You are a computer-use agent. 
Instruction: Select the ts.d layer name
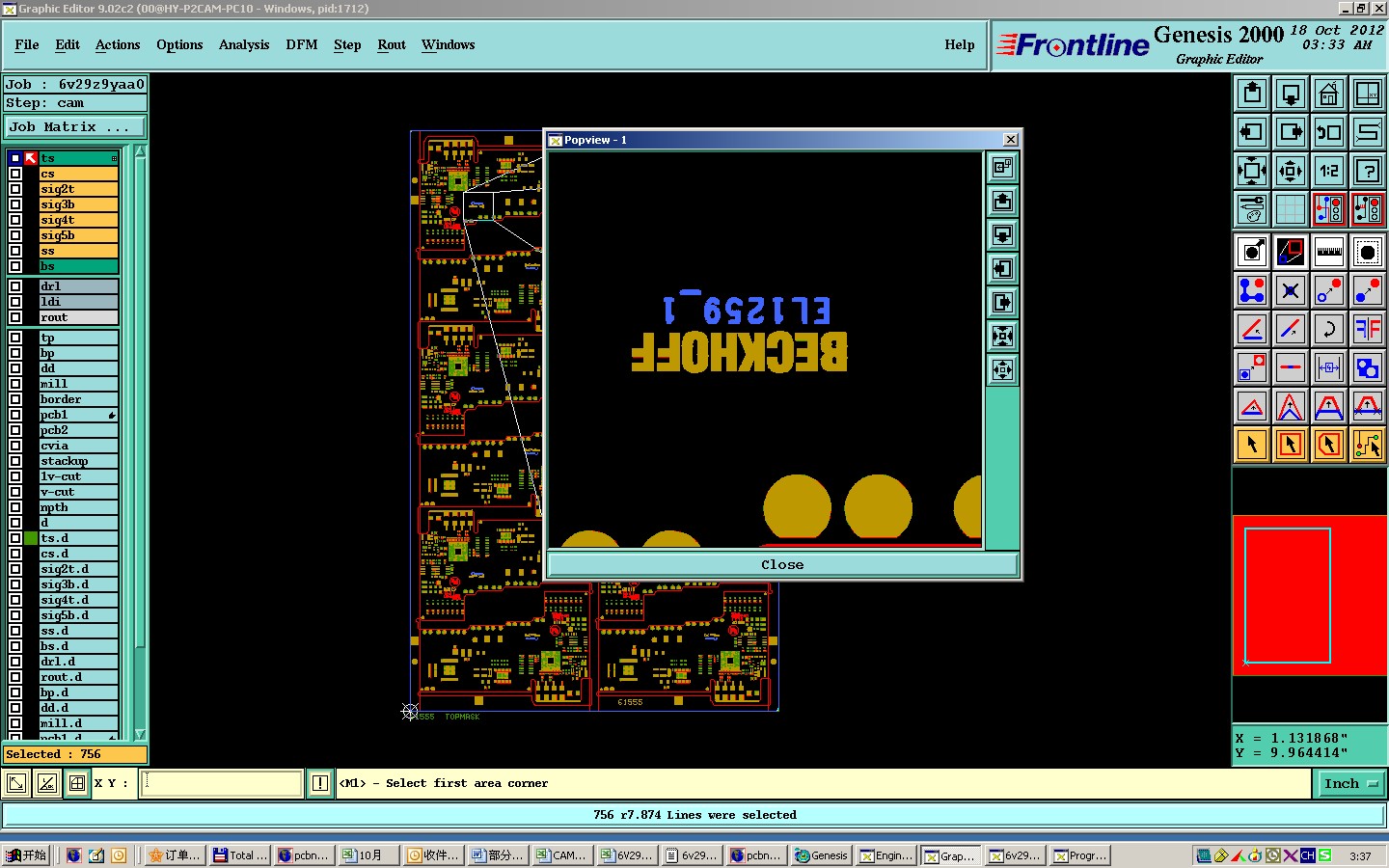click(x=78, y=538)
